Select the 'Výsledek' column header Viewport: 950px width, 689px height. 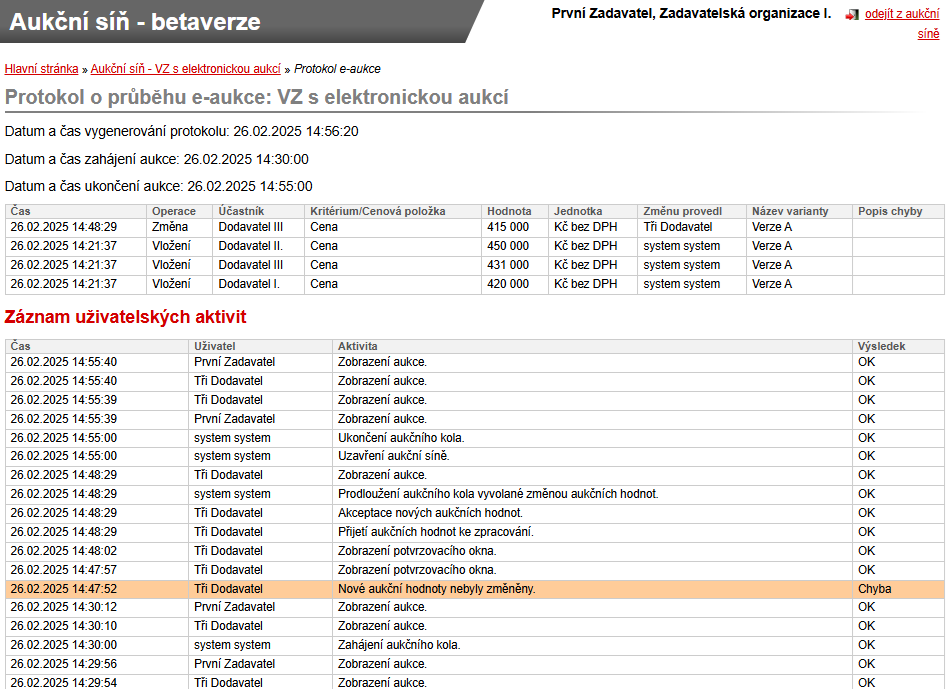881,346
